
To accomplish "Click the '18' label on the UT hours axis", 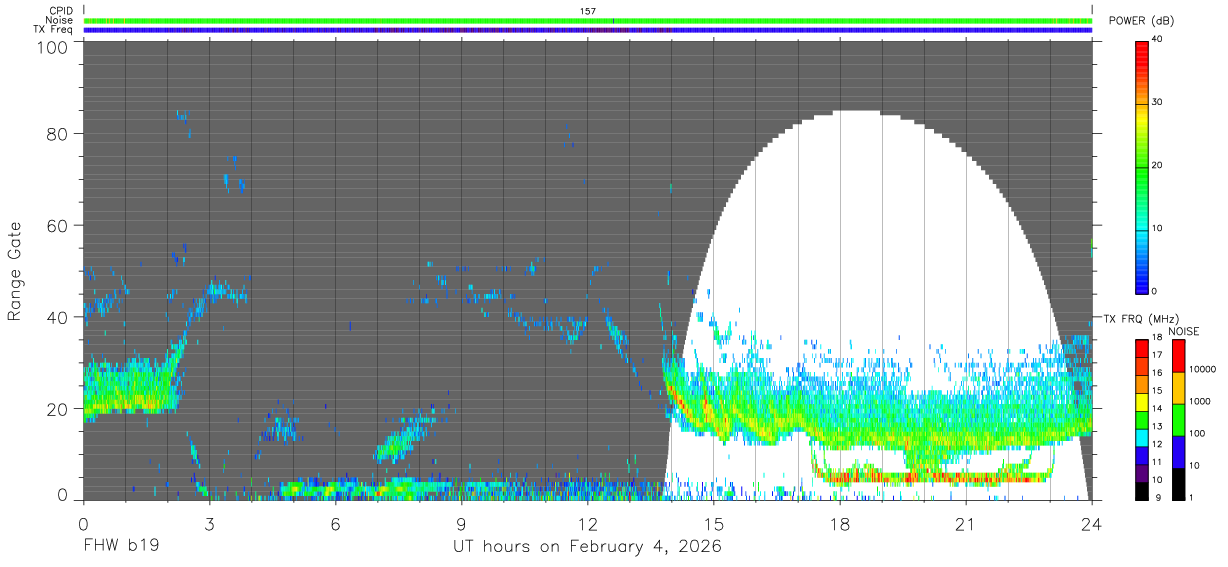I will point(839,524).
